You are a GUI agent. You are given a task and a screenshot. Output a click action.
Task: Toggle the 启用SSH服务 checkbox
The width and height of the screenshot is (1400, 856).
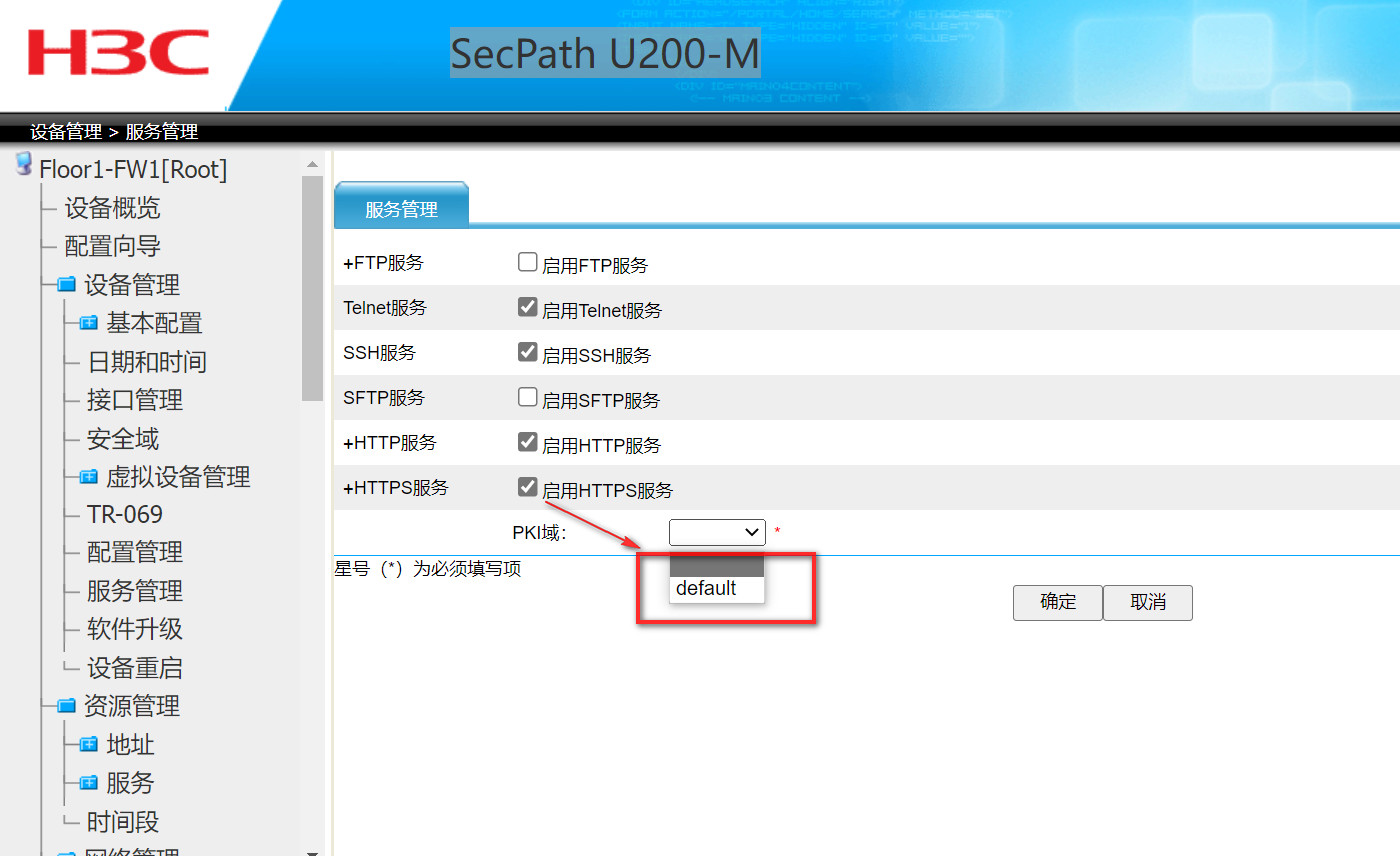coord(528,352)
